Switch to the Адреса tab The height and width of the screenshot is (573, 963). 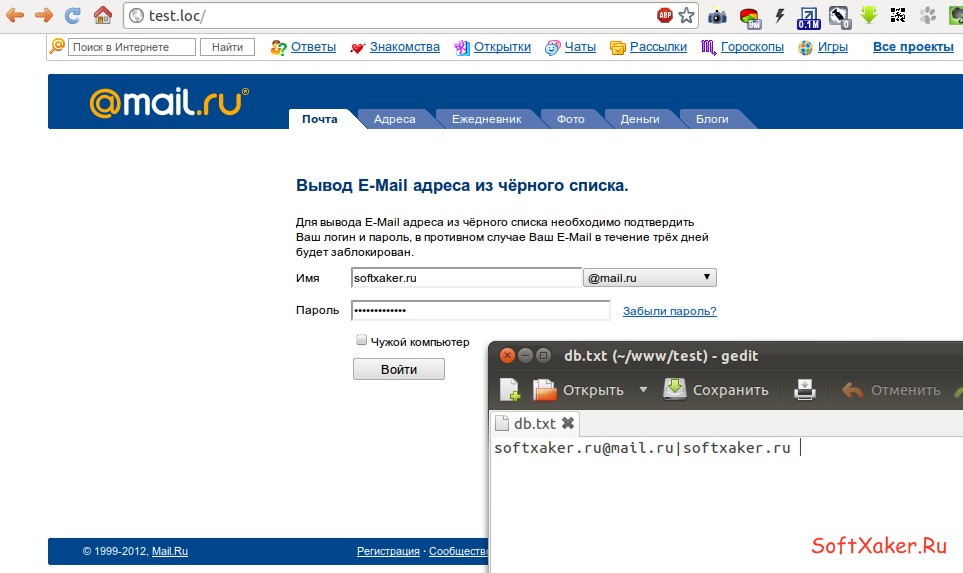(x=394, y=119)
